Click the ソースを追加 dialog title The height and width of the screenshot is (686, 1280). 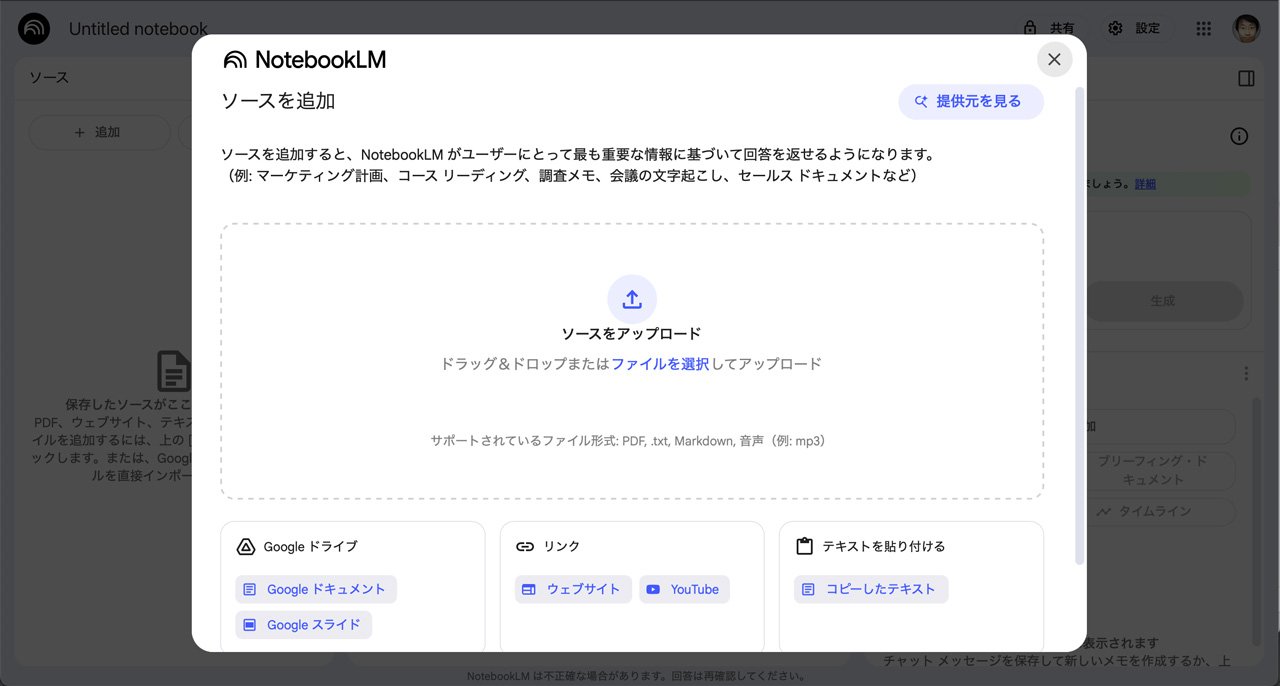[x=278, y=100]
